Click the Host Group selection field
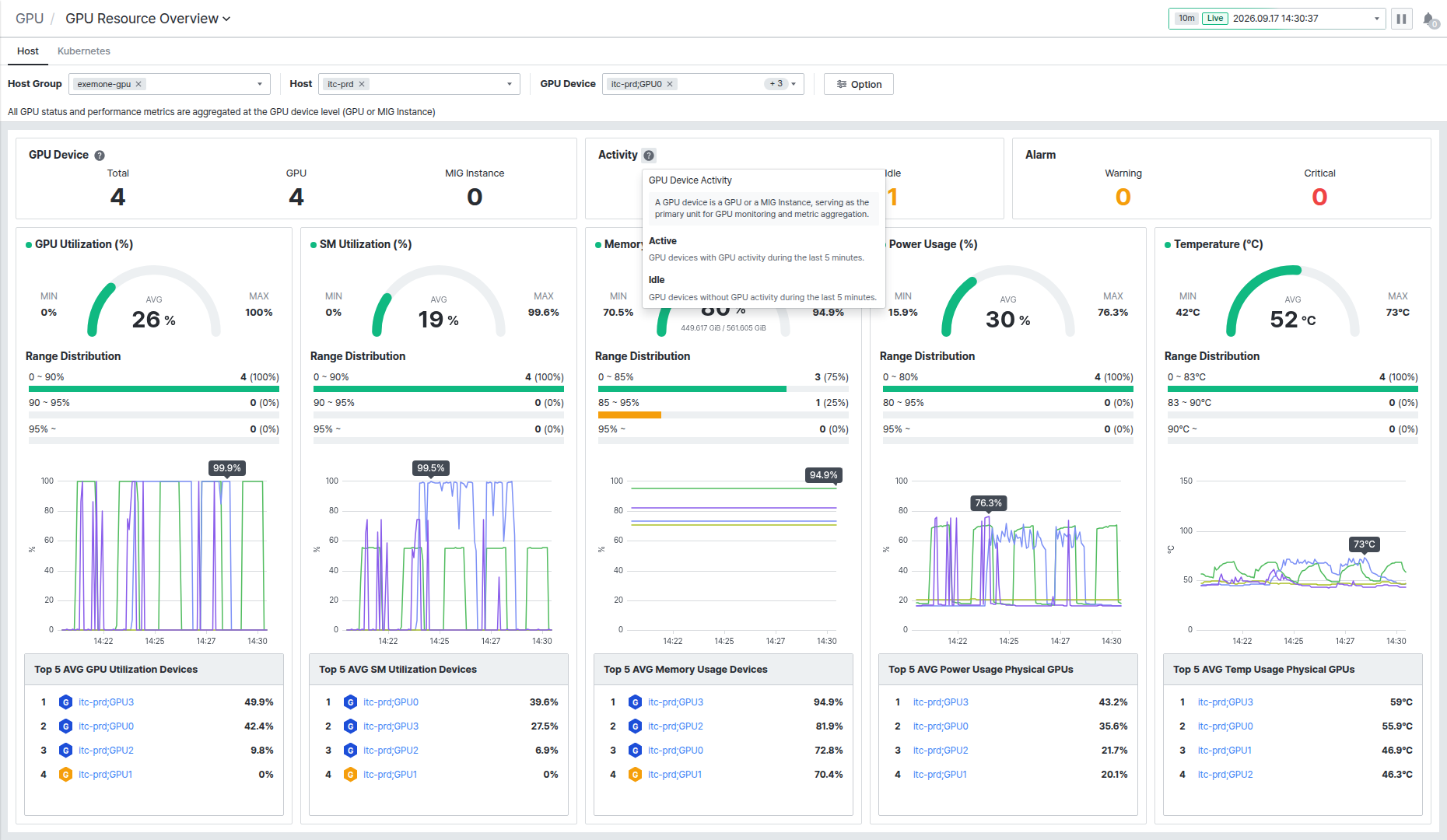This screenshot has width=1447, height=840. pos(170,84)
